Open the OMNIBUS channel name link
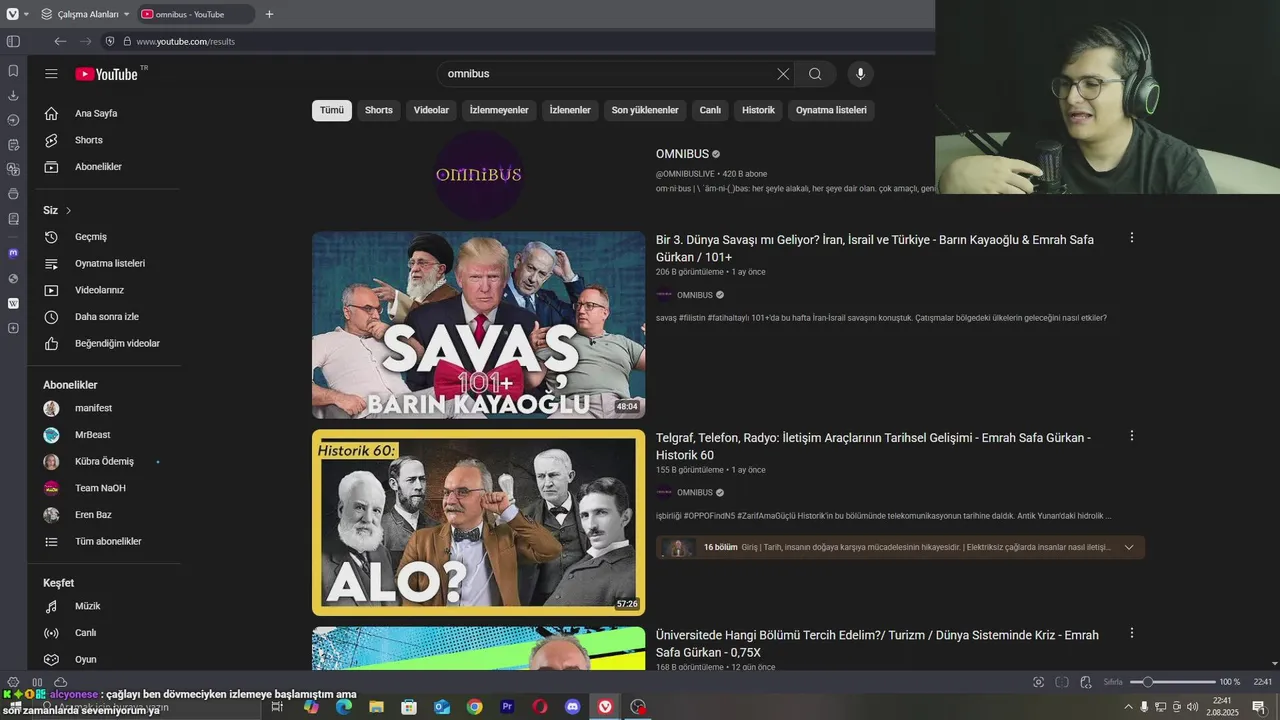 [x=682, y=154]
